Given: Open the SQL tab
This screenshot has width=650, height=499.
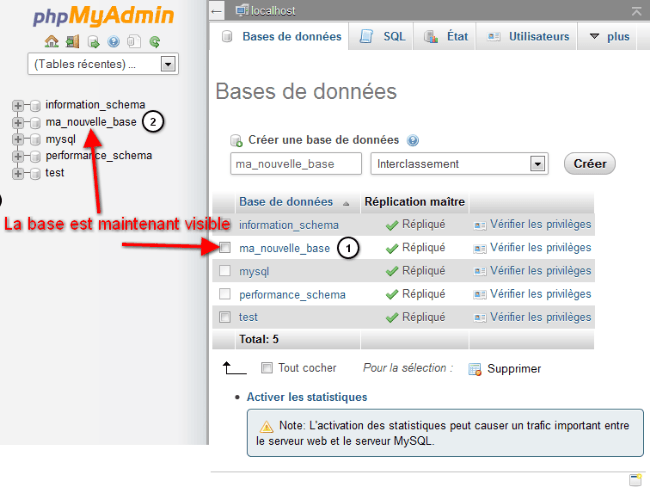Looking at the screenshot, I should pos(381,36).
